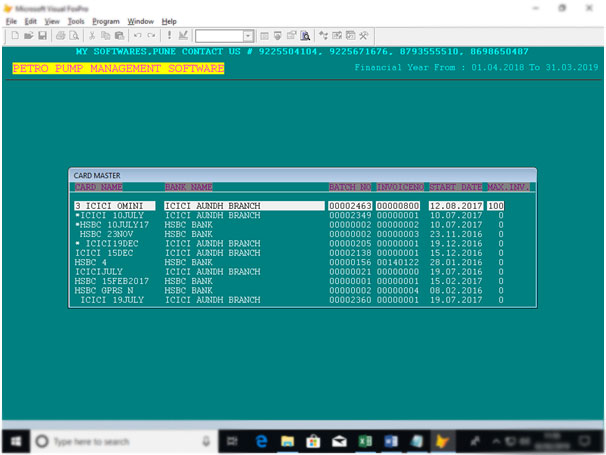The image size is (606, 455).
Task: Select the 'HSBC 10JULY17' card row
Action: click(289, 225)
